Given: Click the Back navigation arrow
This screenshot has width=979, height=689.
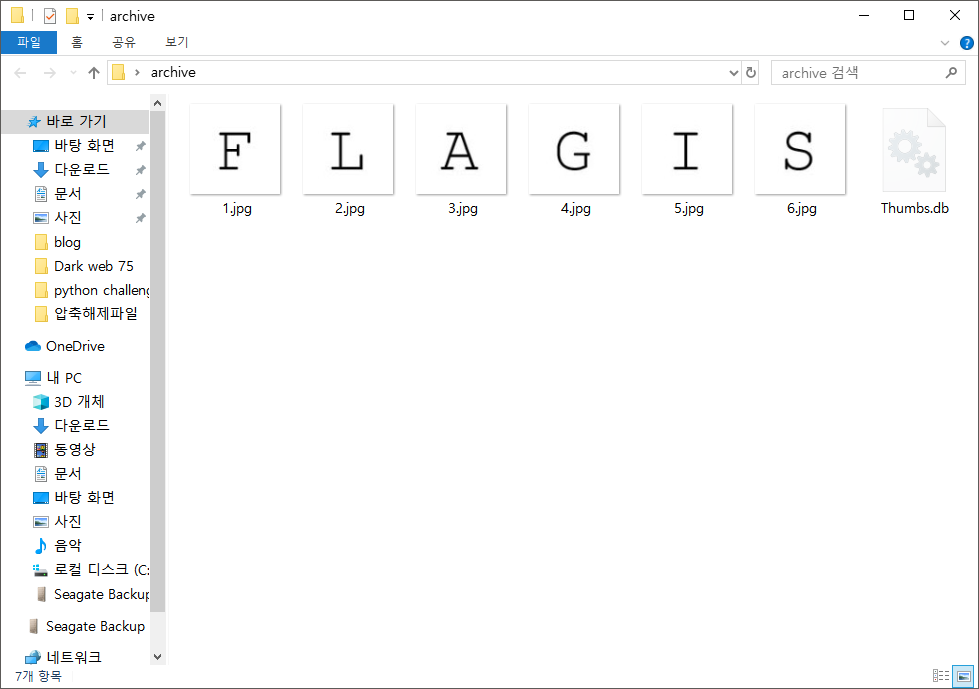Looking at the screenshot, I should pyautogui.click(x=20, y=73).
